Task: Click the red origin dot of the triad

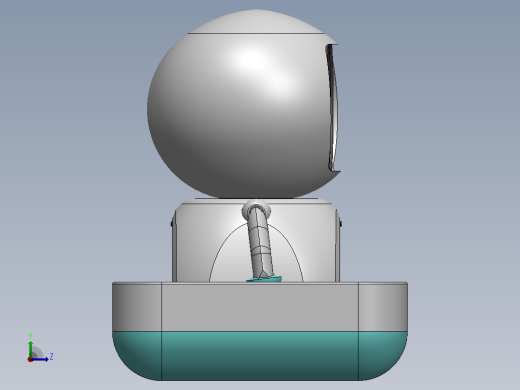Action: [x=30, y=360]
